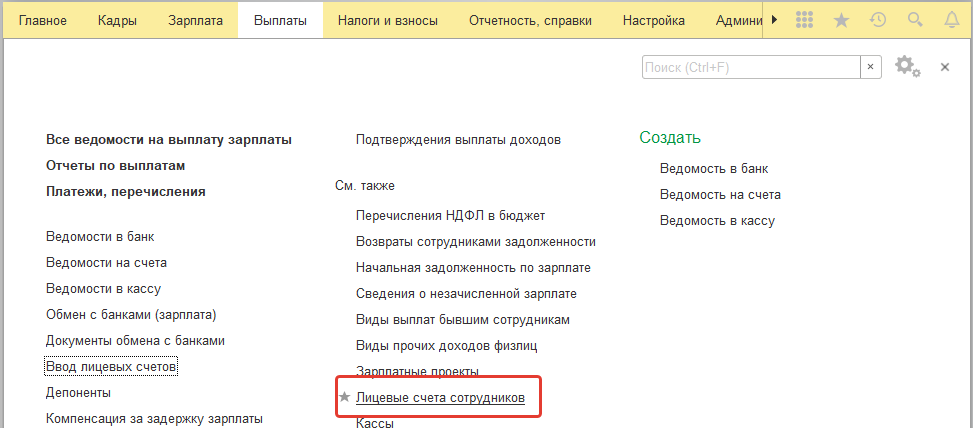Close the Выплаты menu panel
Viewport: 973px width, 428px height.
click(945, 67)
